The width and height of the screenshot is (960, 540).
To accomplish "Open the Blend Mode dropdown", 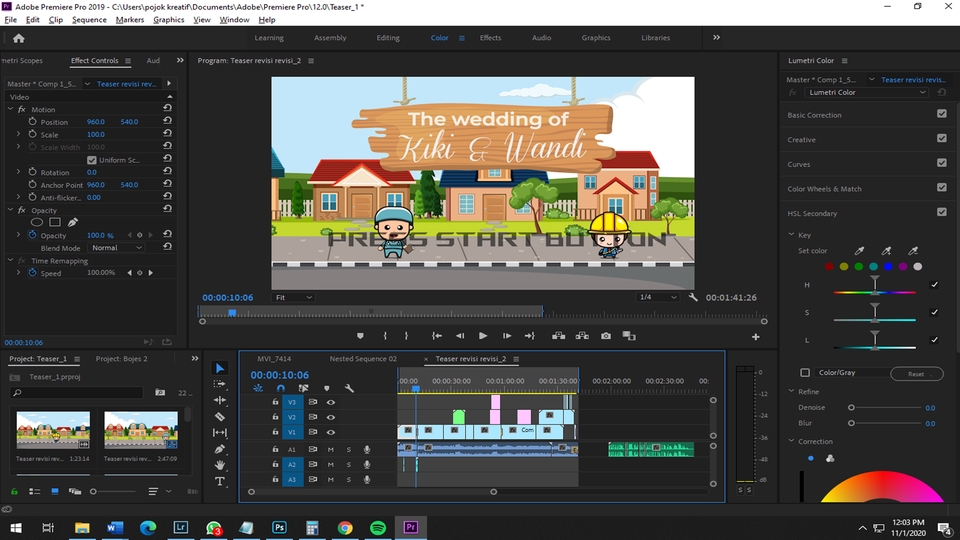I will click(x=117, y=248).
